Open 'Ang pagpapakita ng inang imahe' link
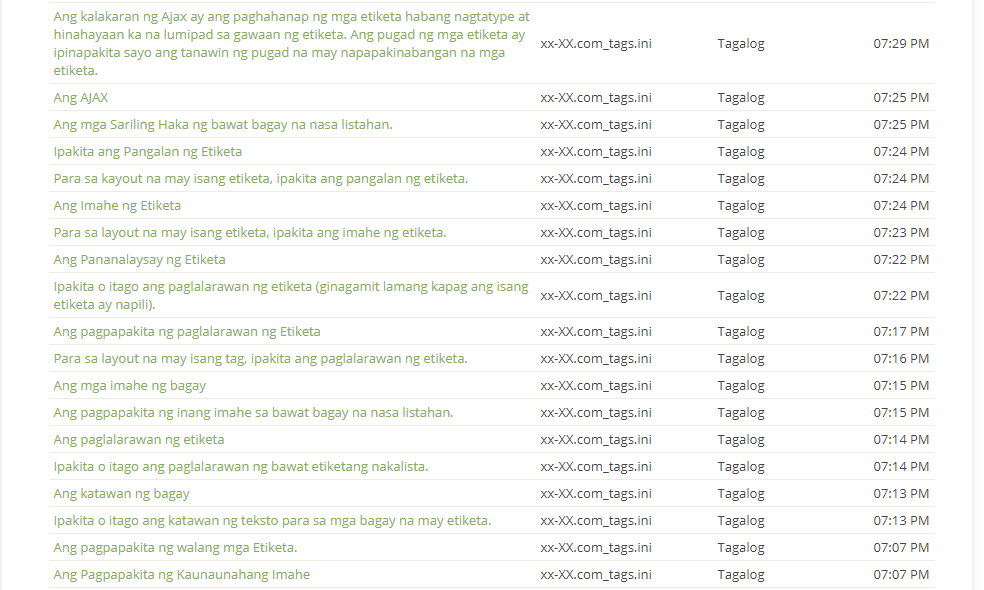 point(254,413)
